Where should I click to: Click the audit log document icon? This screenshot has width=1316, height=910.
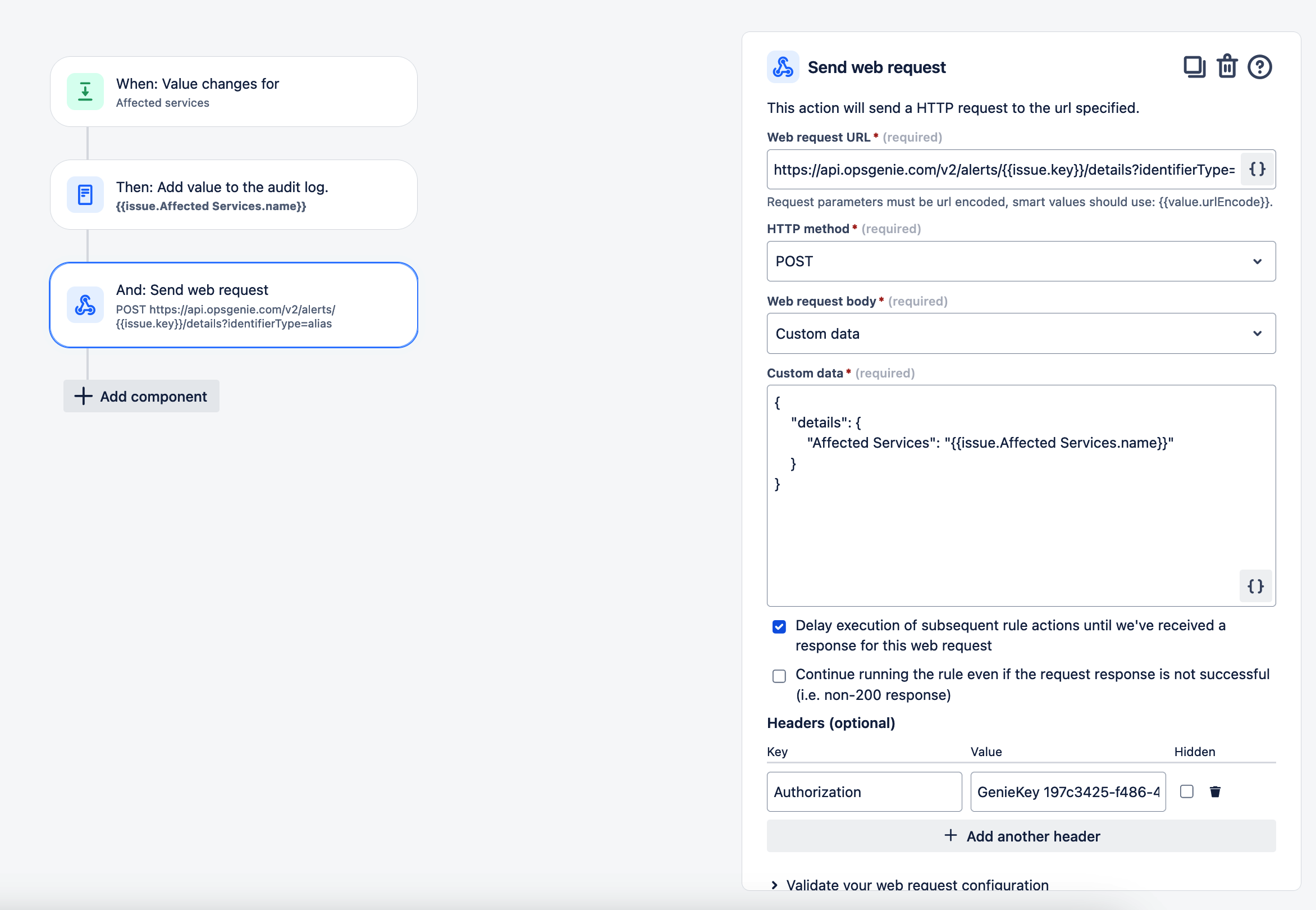tap(85, 195)
